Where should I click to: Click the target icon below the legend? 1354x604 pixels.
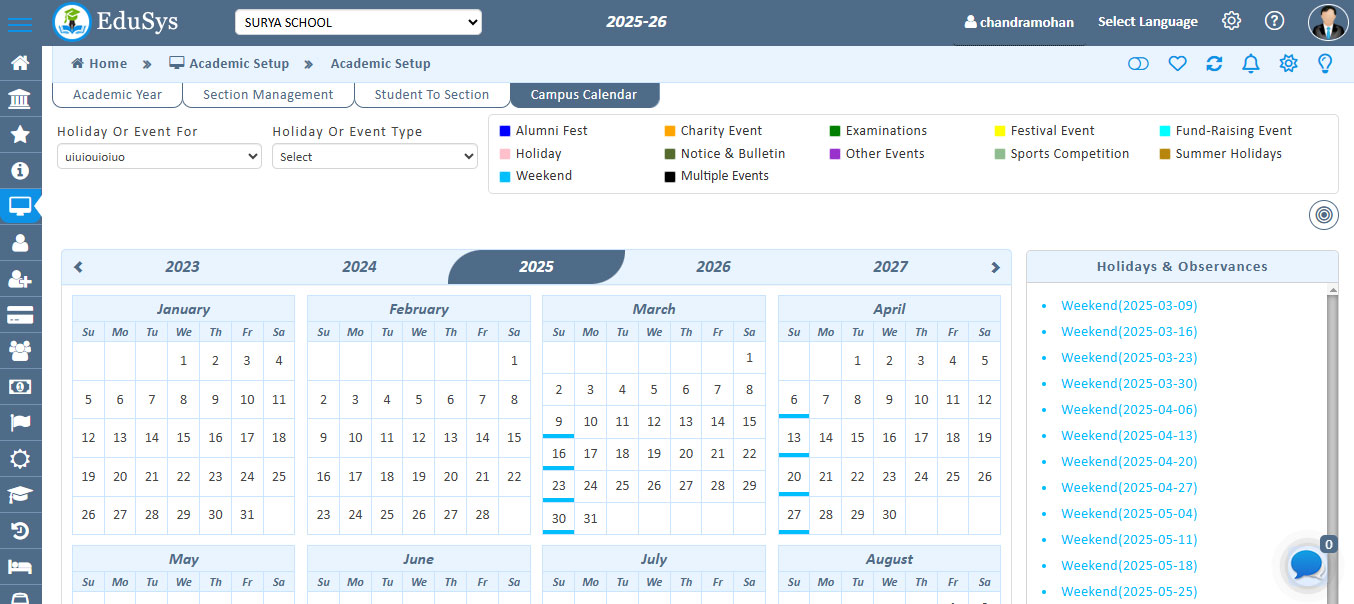[x=1323, y=215]
